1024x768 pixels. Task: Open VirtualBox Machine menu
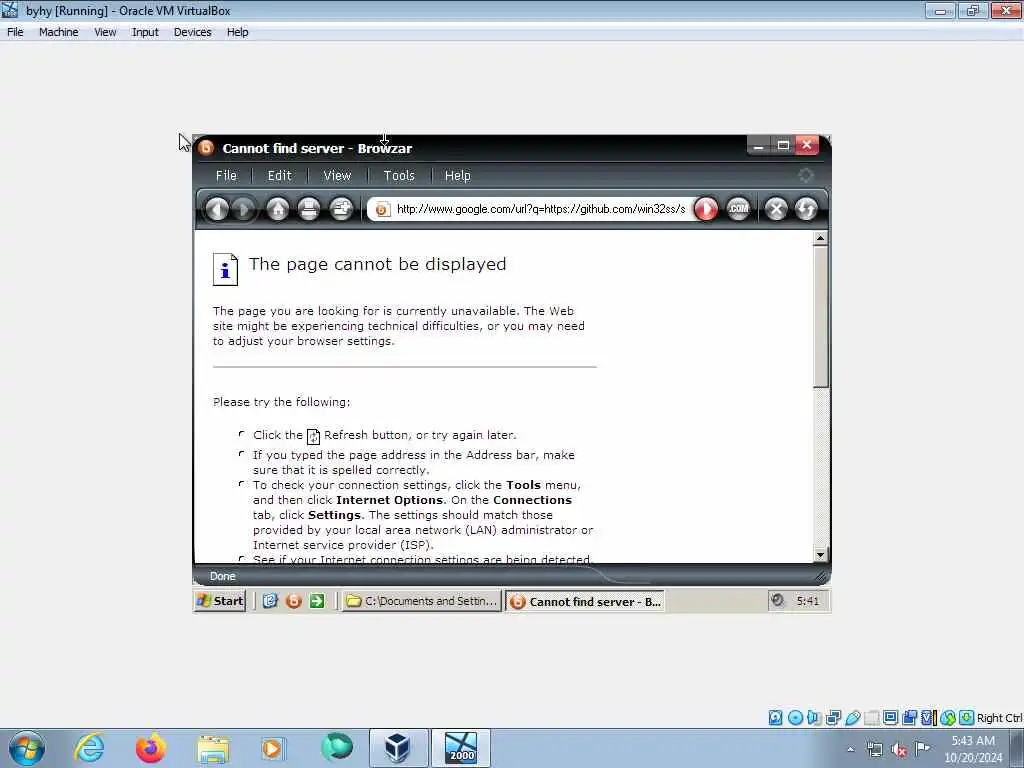58,32
